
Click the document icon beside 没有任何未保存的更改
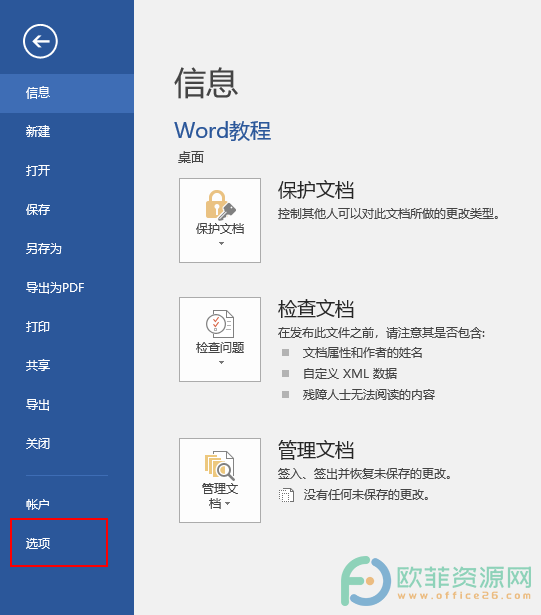click(x=286, y=495)
